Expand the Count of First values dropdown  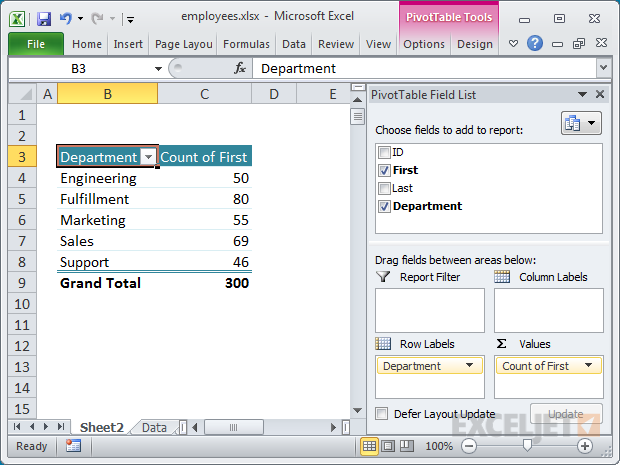tap(589, 366)
